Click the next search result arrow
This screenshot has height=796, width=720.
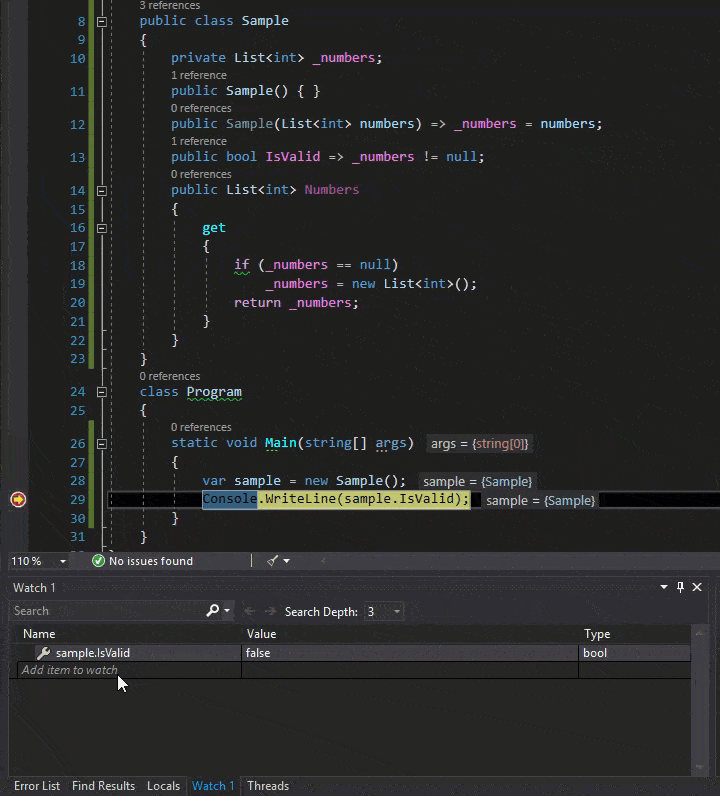point(271,611)
